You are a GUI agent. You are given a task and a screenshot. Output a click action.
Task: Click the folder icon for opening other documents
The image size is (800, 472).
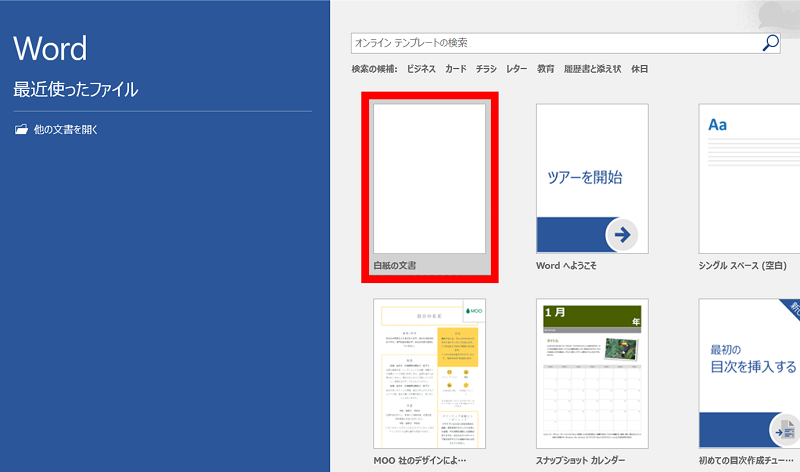21,129
